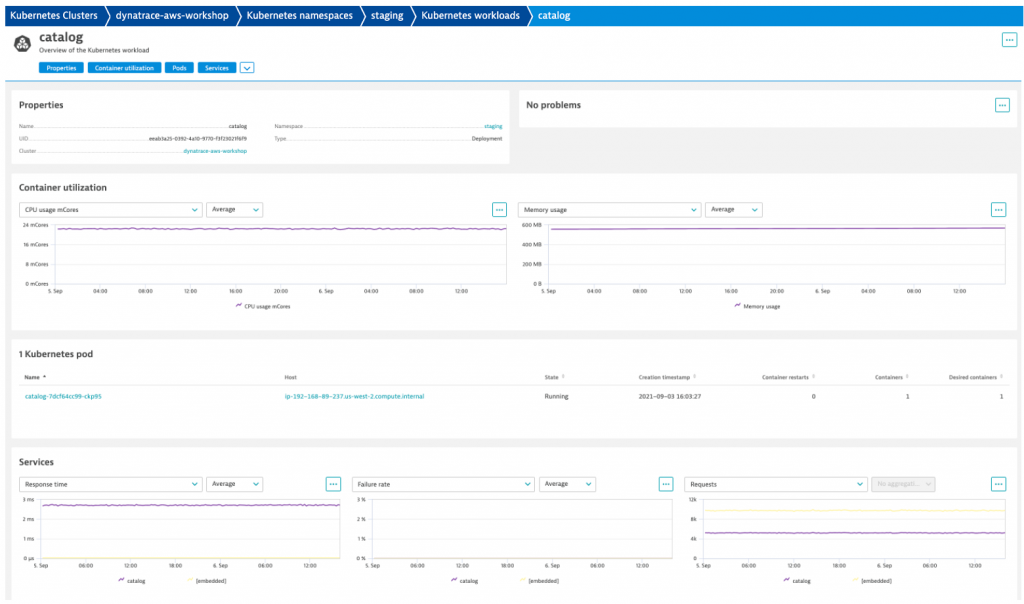
Task: Click the UID value in Properties
Action: (x=198, y=138)
